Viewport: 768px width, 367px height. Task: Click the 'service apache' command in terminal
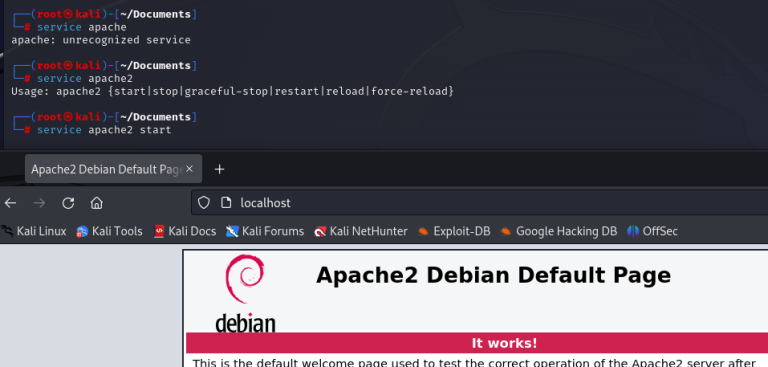tap(81, 27)
